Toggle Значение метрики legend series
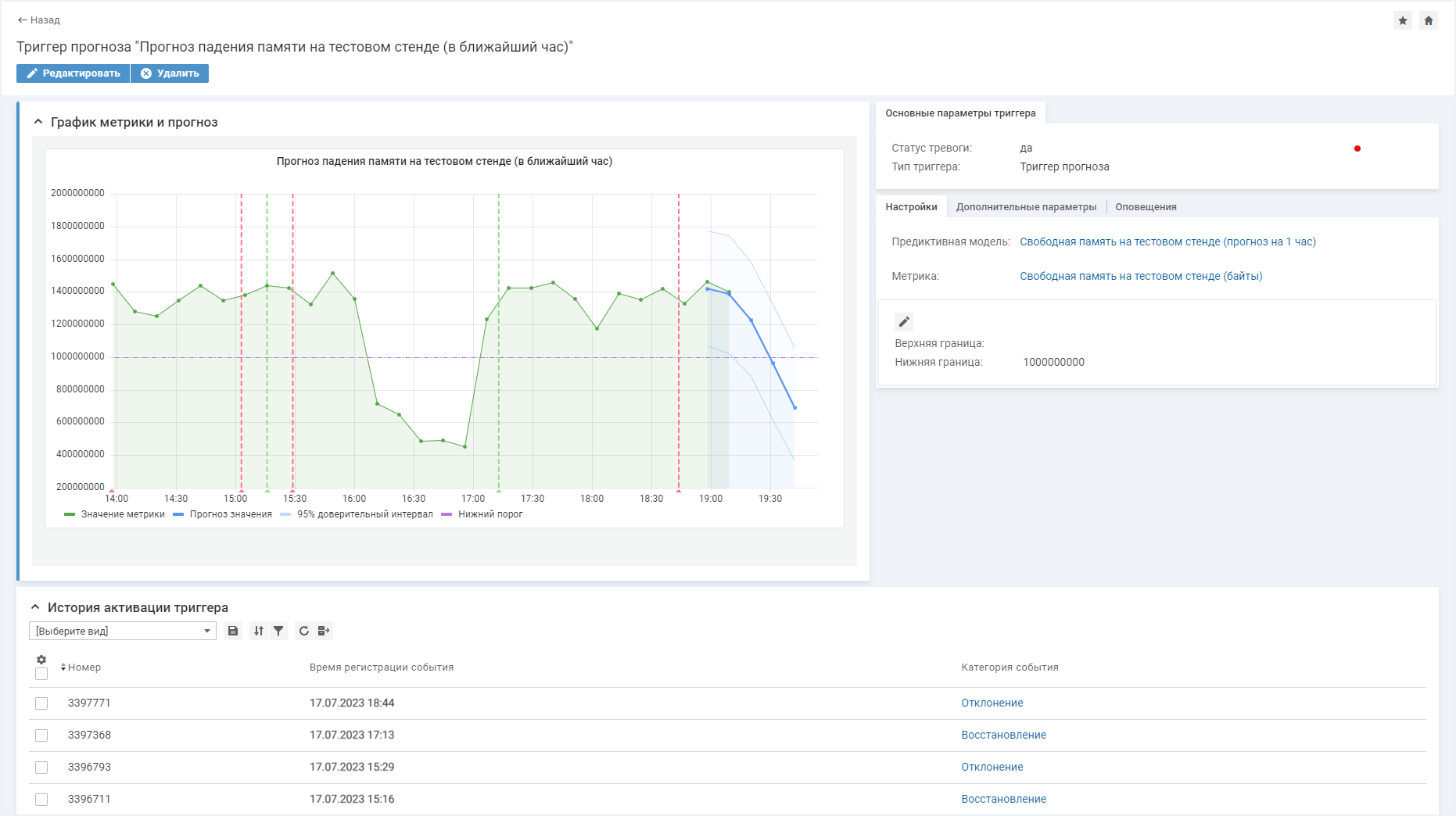The image size is (1456, 816). (x=114, y=514)
